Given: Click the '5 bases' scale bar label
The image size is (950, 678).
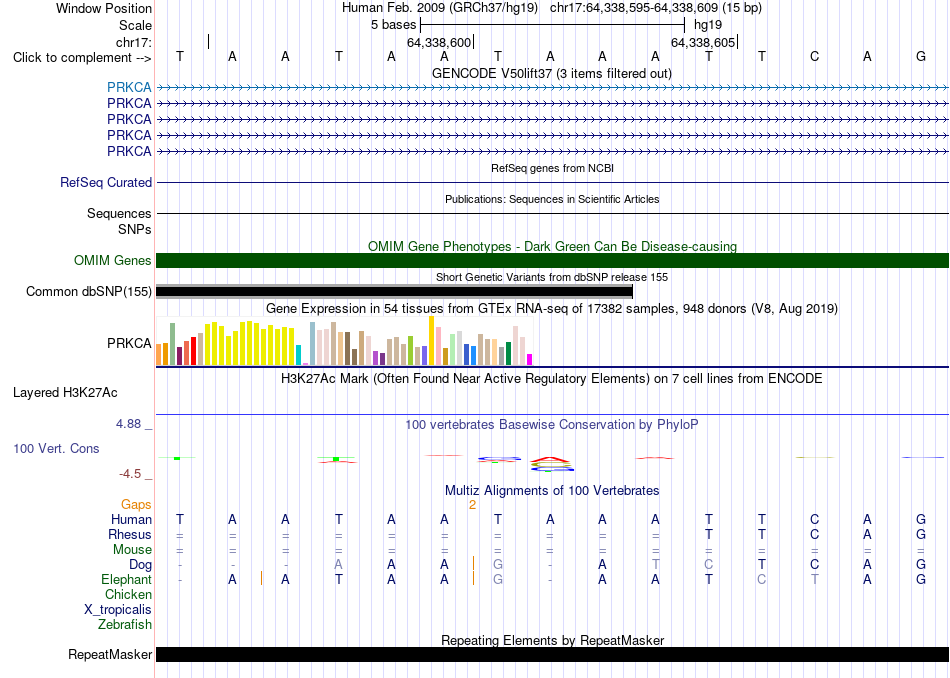Looking at the screenshot, I should pyautogui.click(x=394, y=25).
